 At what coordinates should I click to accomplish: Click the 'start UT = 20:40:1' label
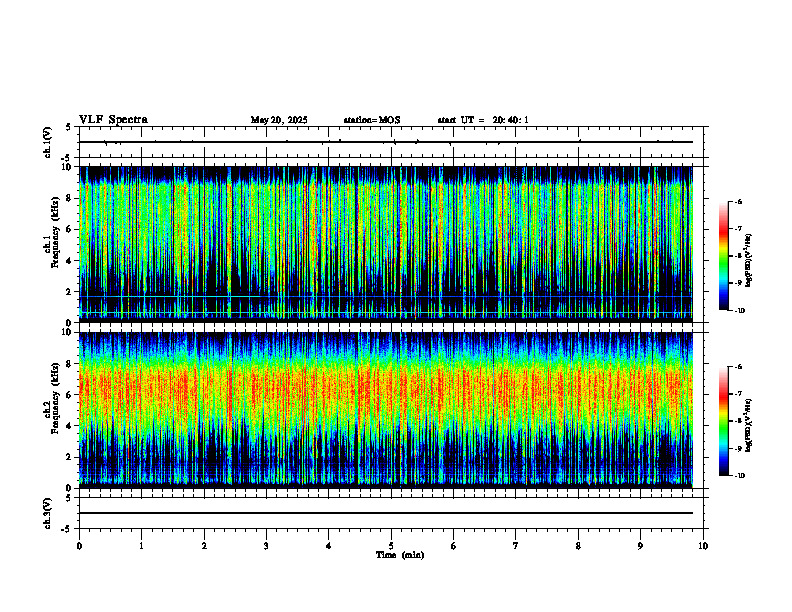click(x=483, y=120)
